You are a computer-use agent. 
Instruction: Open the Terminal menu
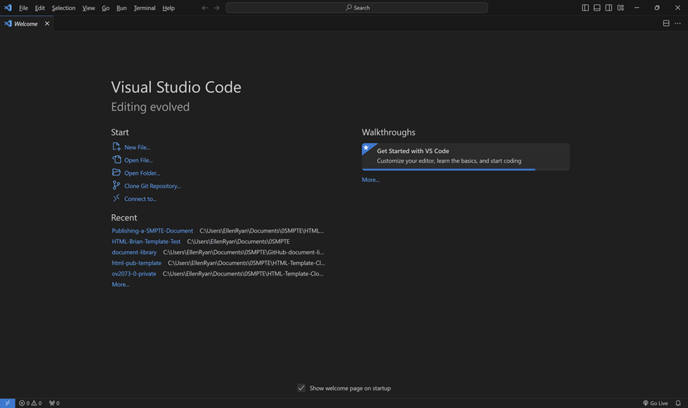(144, 8)
